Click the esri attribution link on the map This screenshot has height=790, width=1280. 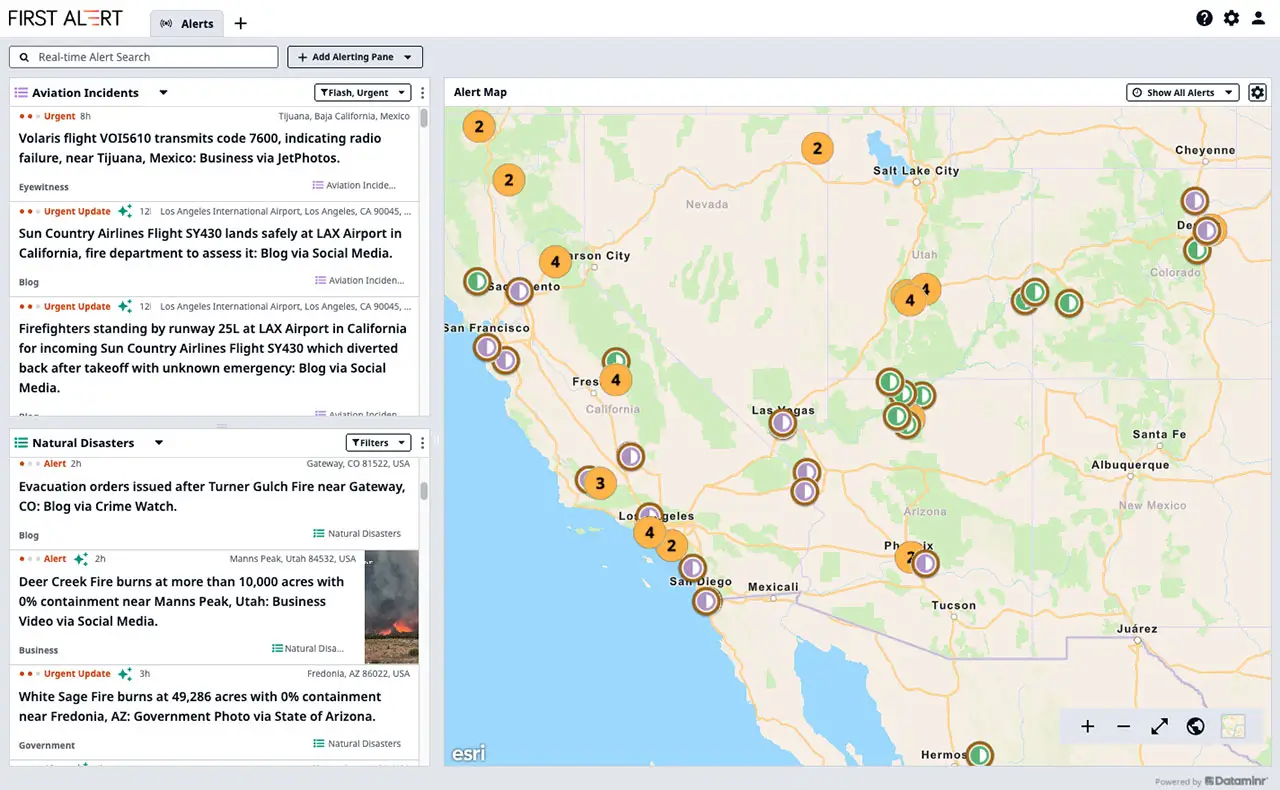(468, 753)
